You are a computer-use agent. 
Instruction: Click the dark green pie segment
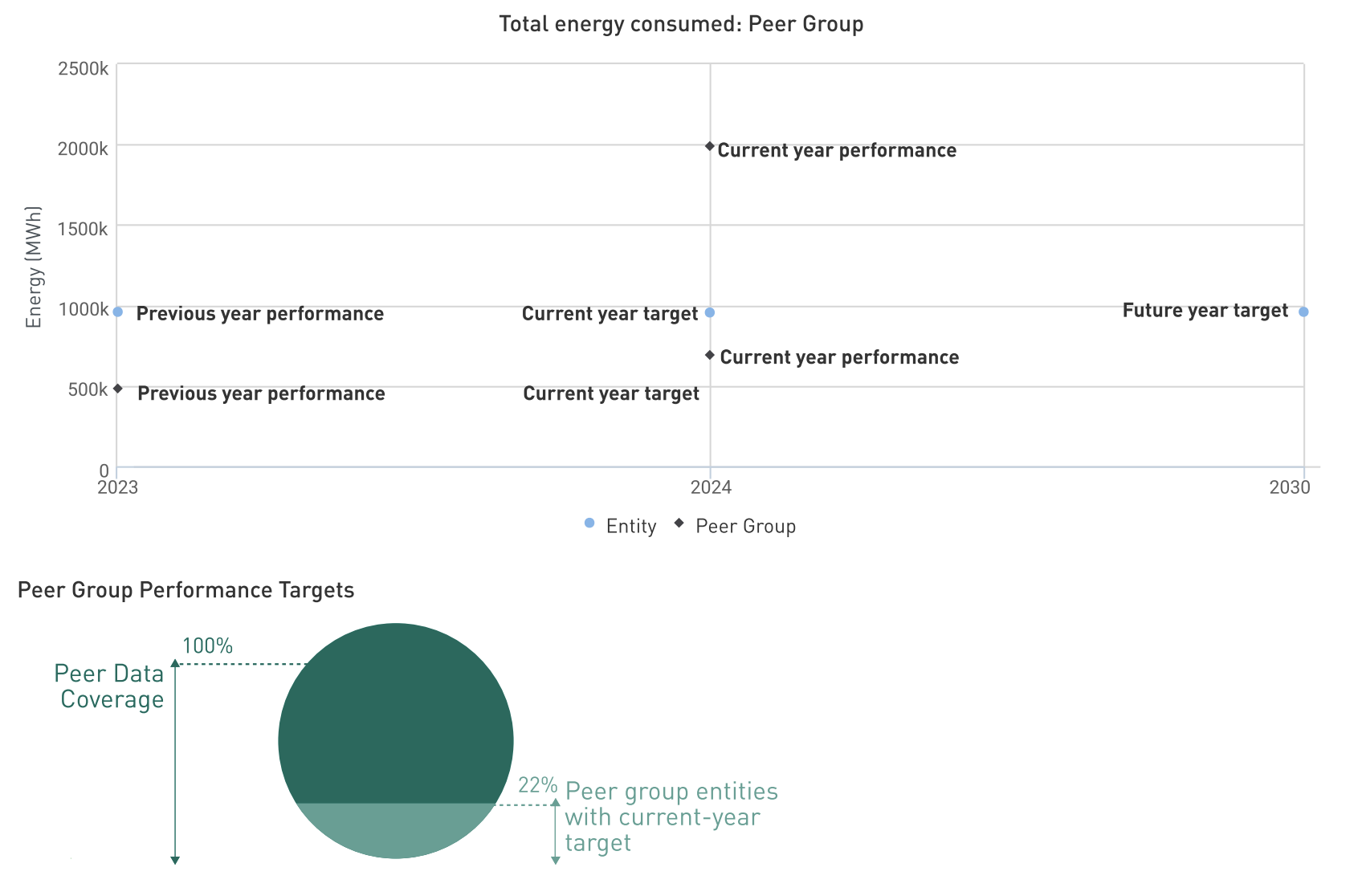[395, 715]
